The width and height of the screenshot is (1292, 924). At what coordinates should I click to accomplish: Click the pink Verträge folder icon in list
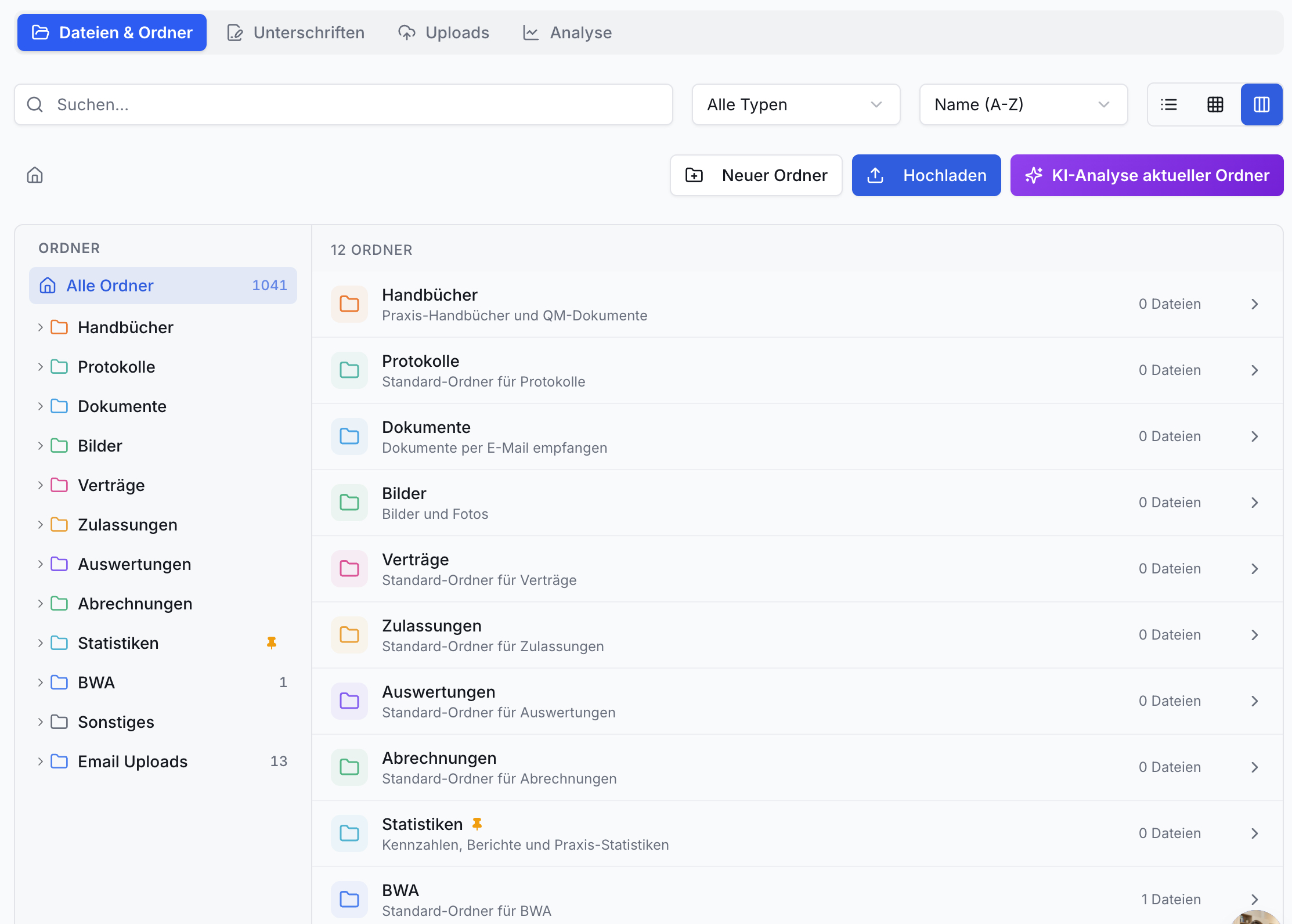pyautogui.click(x=349, y=569)
